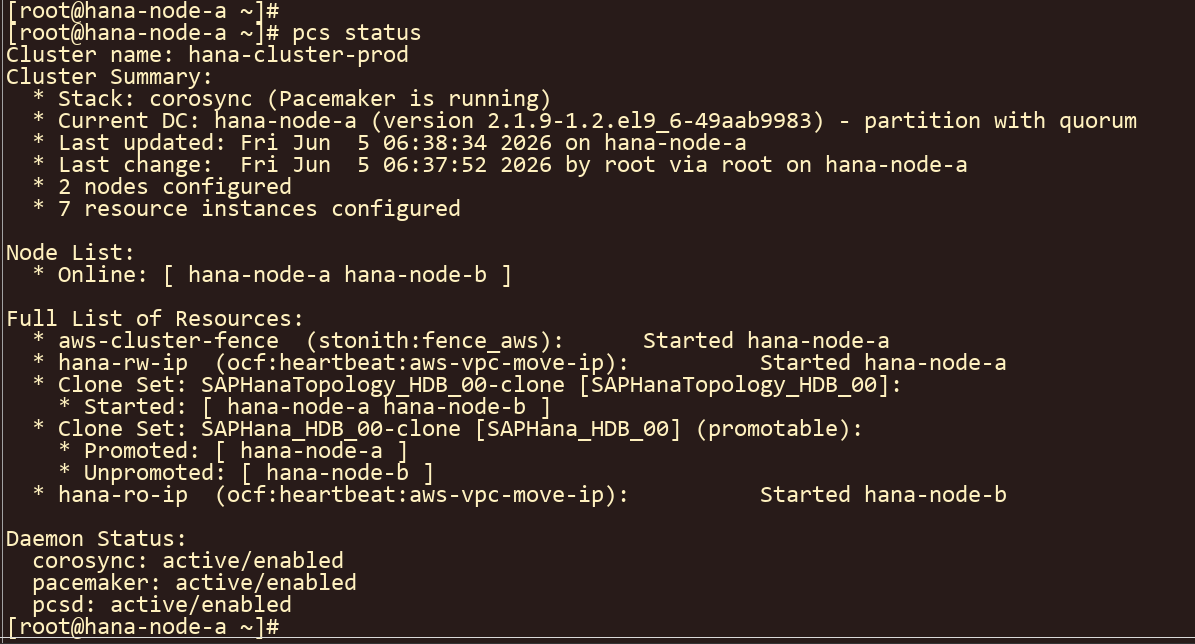Click hana-node-b in the Online node list
The height and width of the screenshot is (644, 1195).
(415, 275)
